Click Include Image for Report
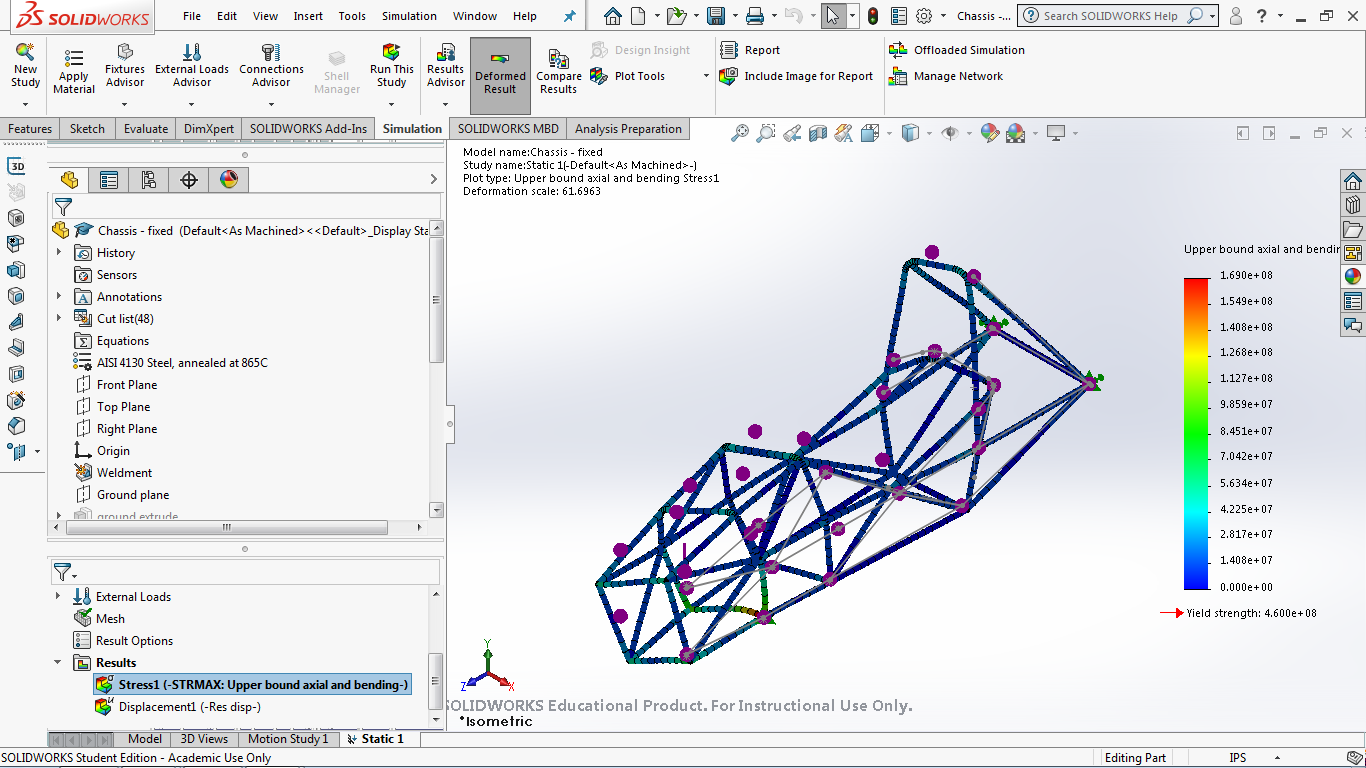Screen dimensions: 1366x768 coord(797,76)
